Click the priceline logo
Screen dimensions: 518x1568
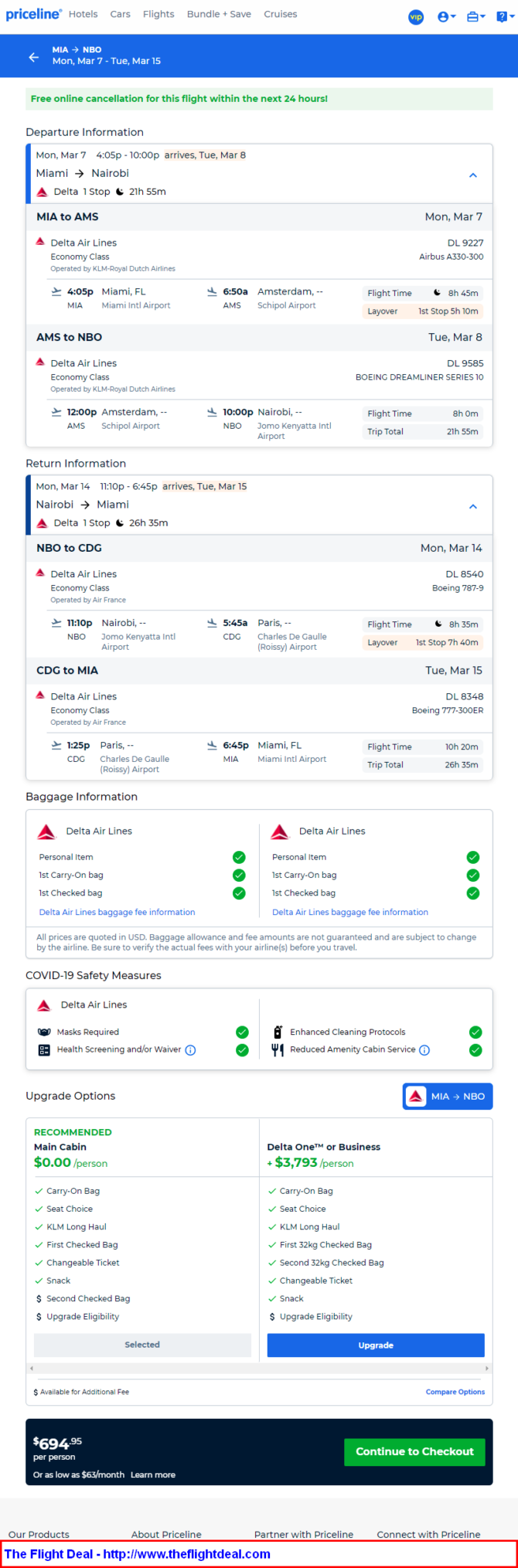click(x=33, y=14)
